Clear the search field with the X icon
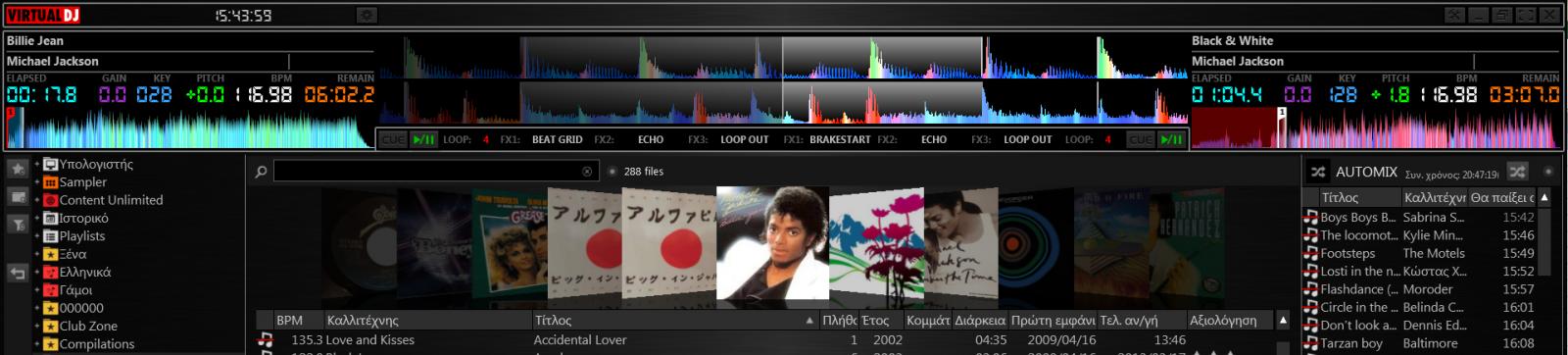This screenshot has height=355, width=1568. point(587,172)
